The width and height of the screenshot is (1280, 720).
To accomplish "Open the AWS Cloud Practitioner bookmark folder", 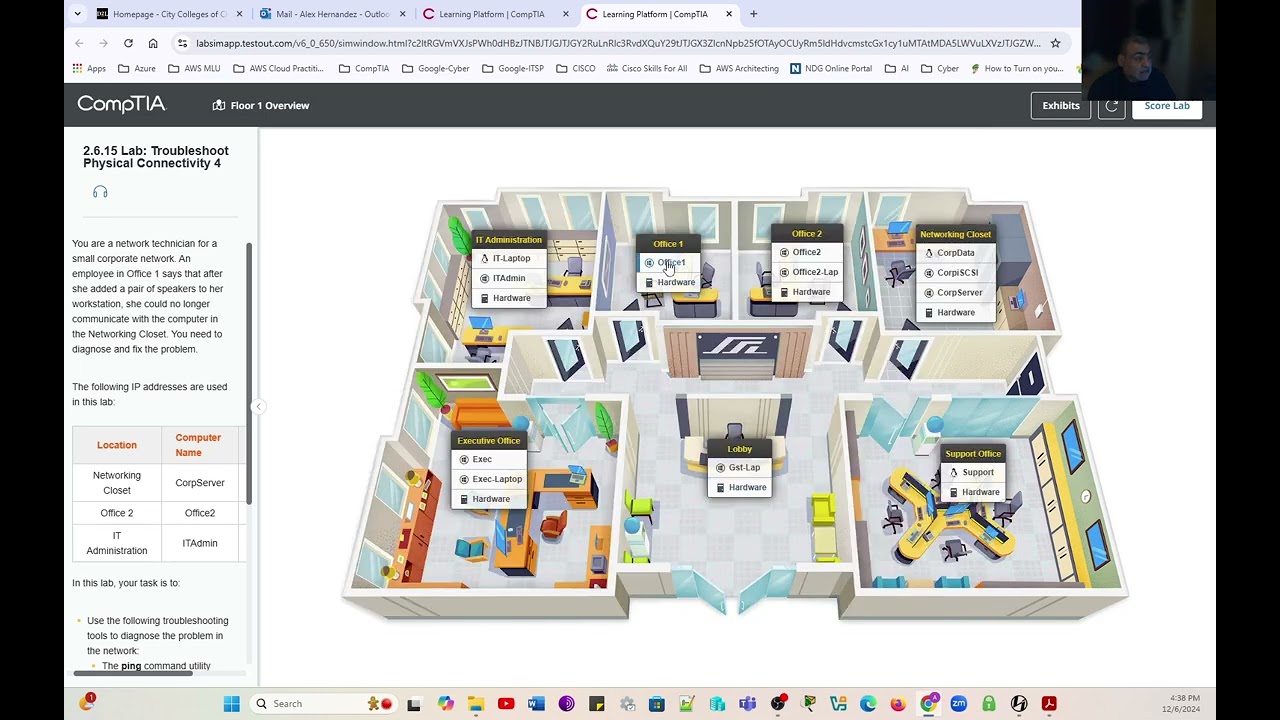I will pyautogui.click(x=278, y=69).
